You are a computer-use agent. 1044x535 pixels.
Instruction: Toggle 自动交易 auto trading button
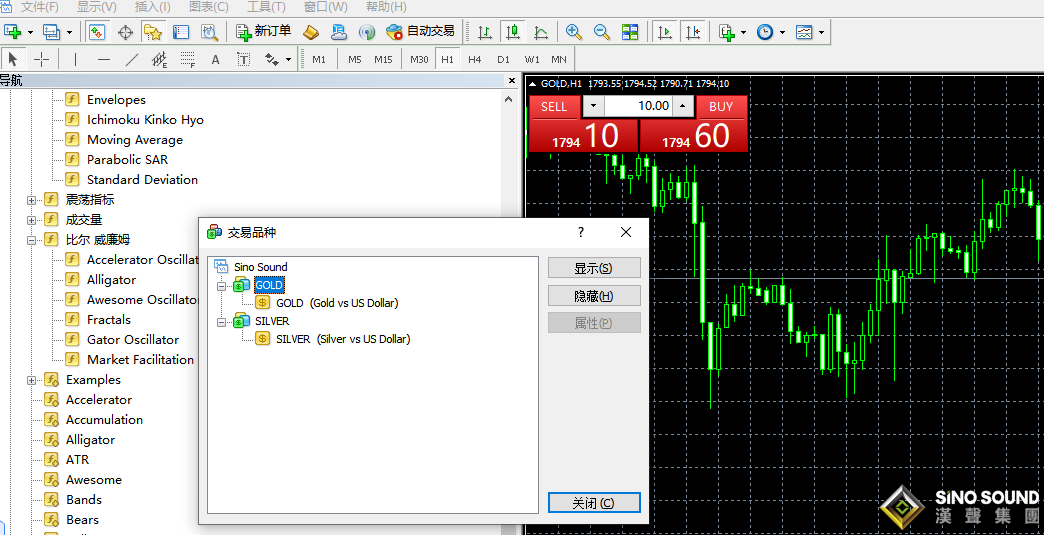pyautogui.click(x=421, y=31)
